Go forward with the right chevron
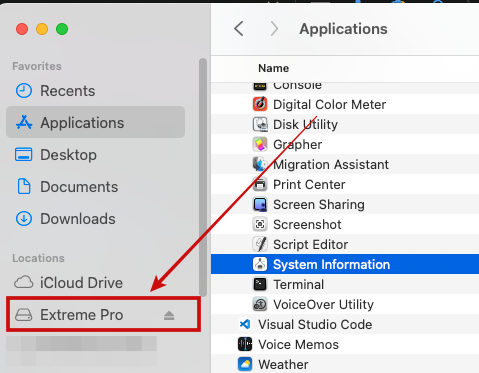The image size is (479, 373). 274,29
